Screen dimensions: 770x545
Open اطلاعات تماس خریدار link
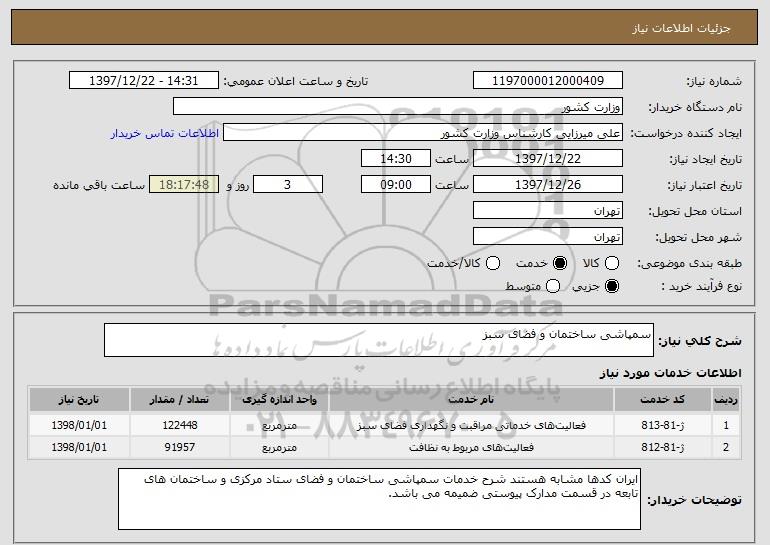(x=165, y=133)
